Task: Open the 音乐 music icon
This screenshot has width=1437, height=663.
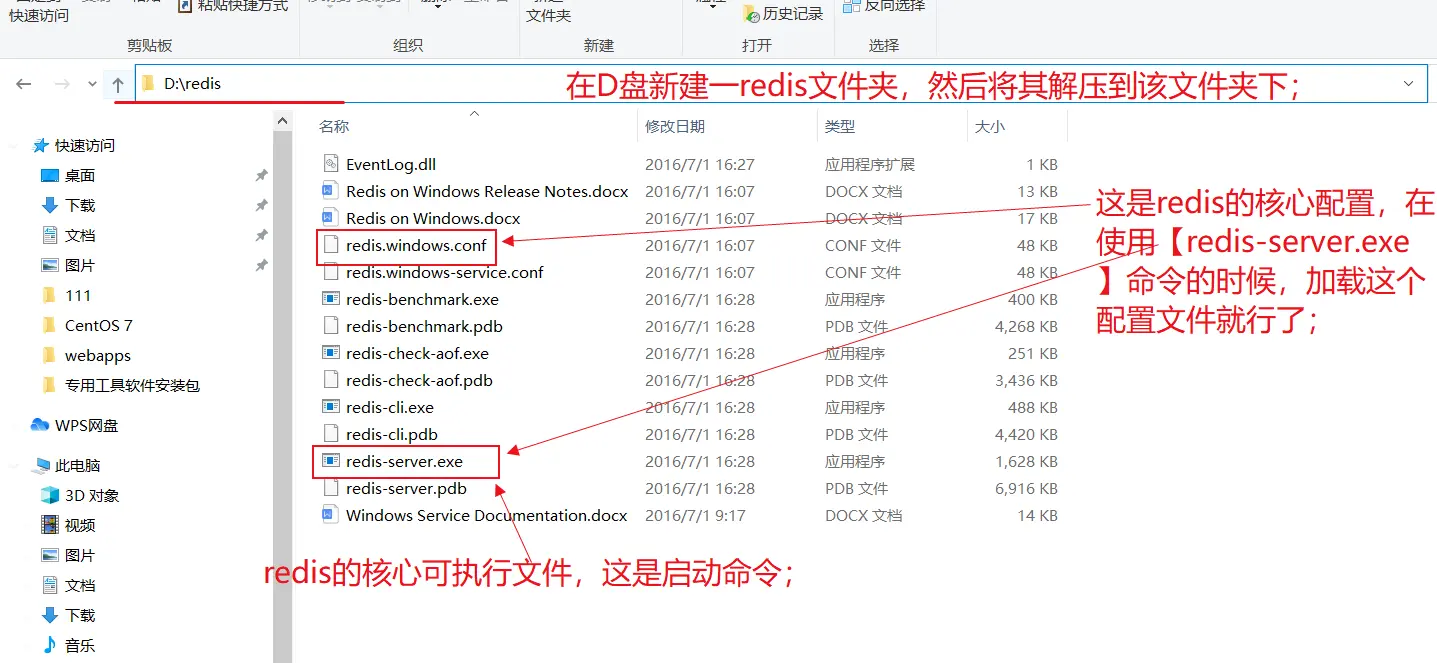Action: [x=50, y=645]
